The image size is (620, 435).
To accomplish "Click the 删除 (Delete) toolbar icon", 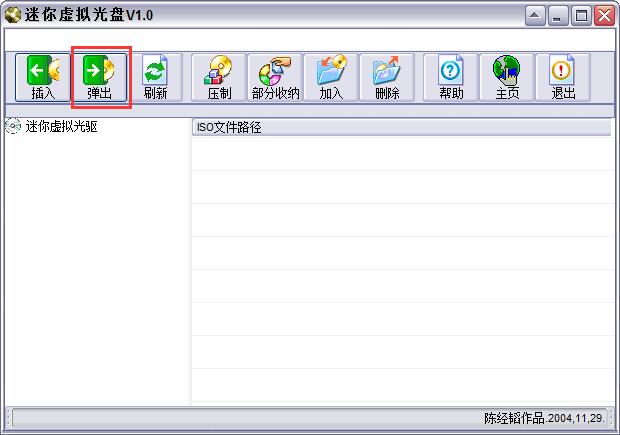I will [x=387, y=78].
